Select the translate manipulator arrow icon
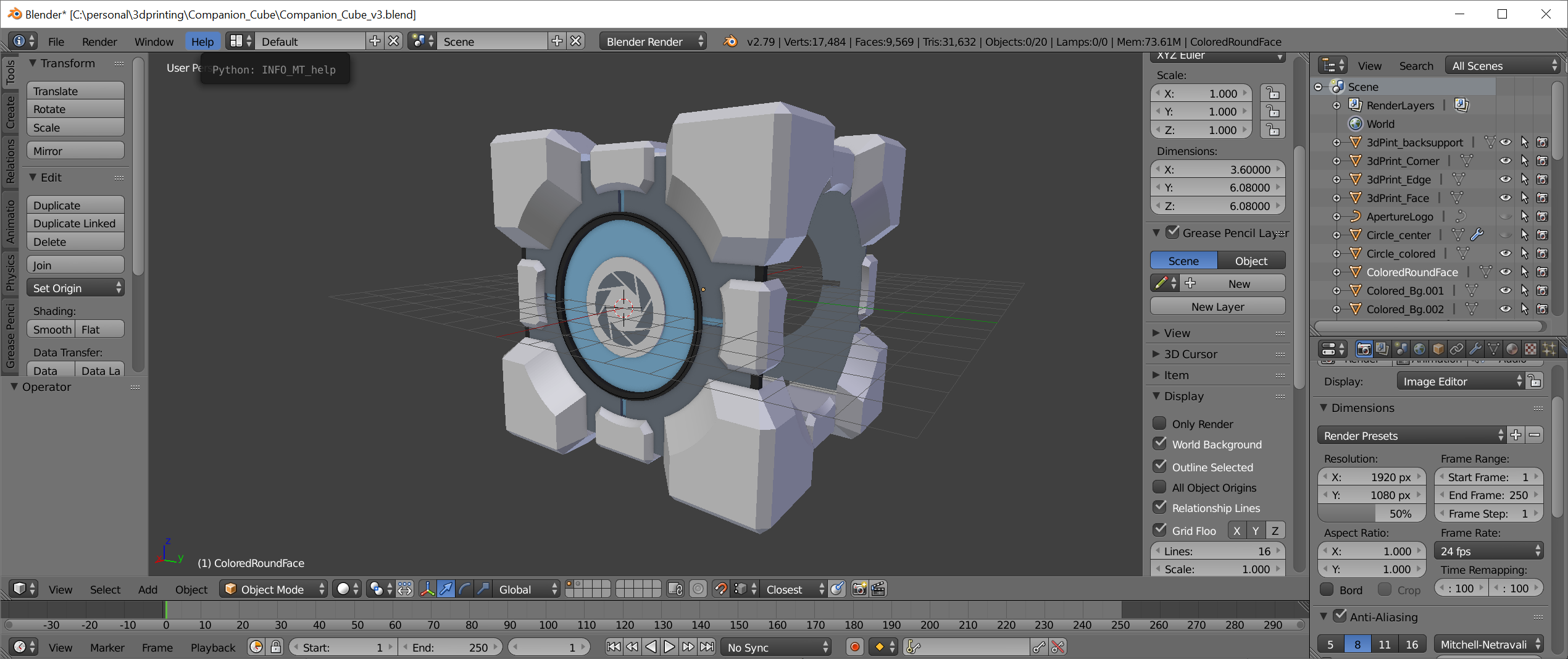Screen dimensions: 1568x659 (446, 589)
